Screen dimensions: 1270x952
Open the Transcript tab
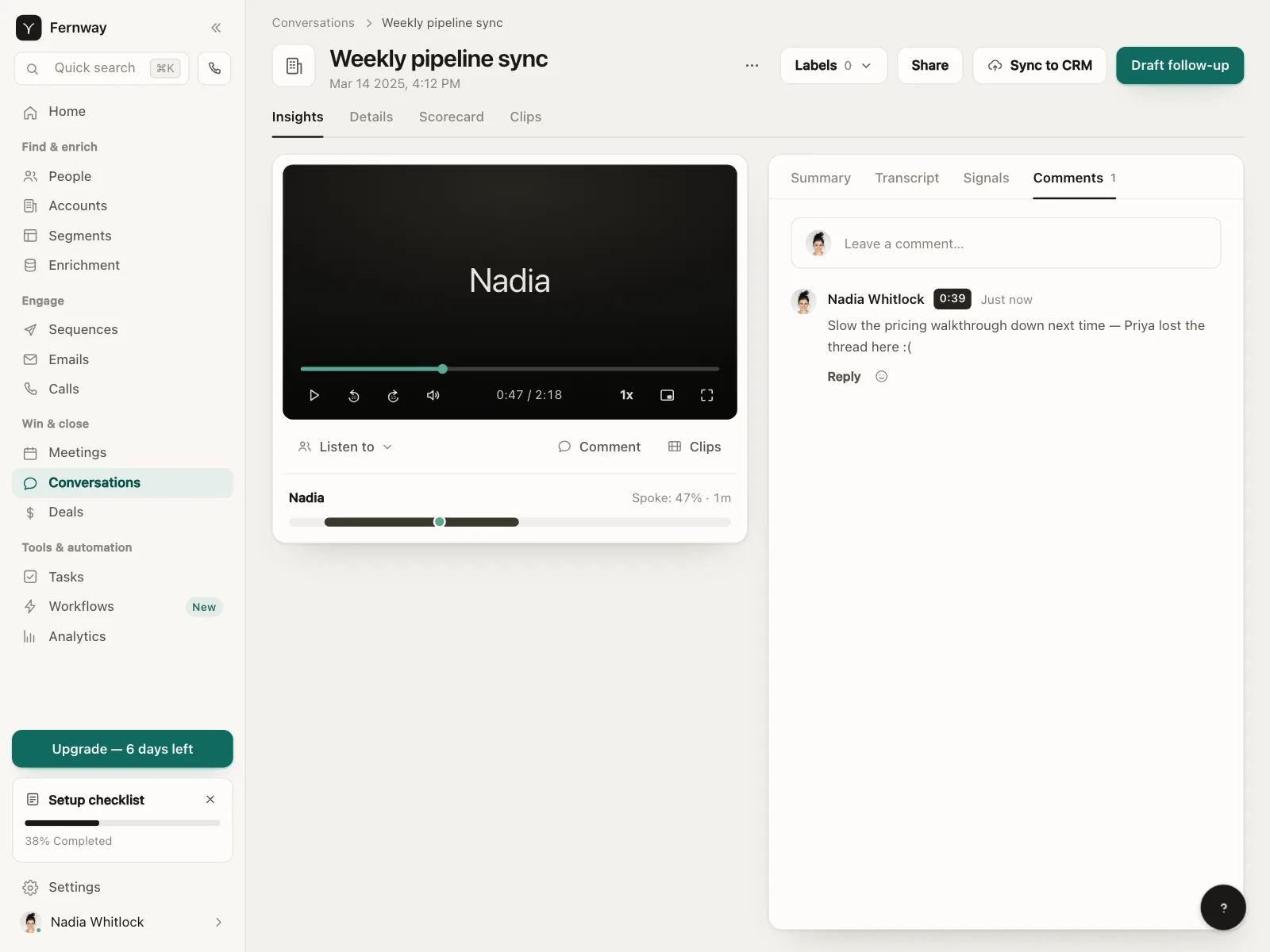pyautogui.click(x=906, y=178)
